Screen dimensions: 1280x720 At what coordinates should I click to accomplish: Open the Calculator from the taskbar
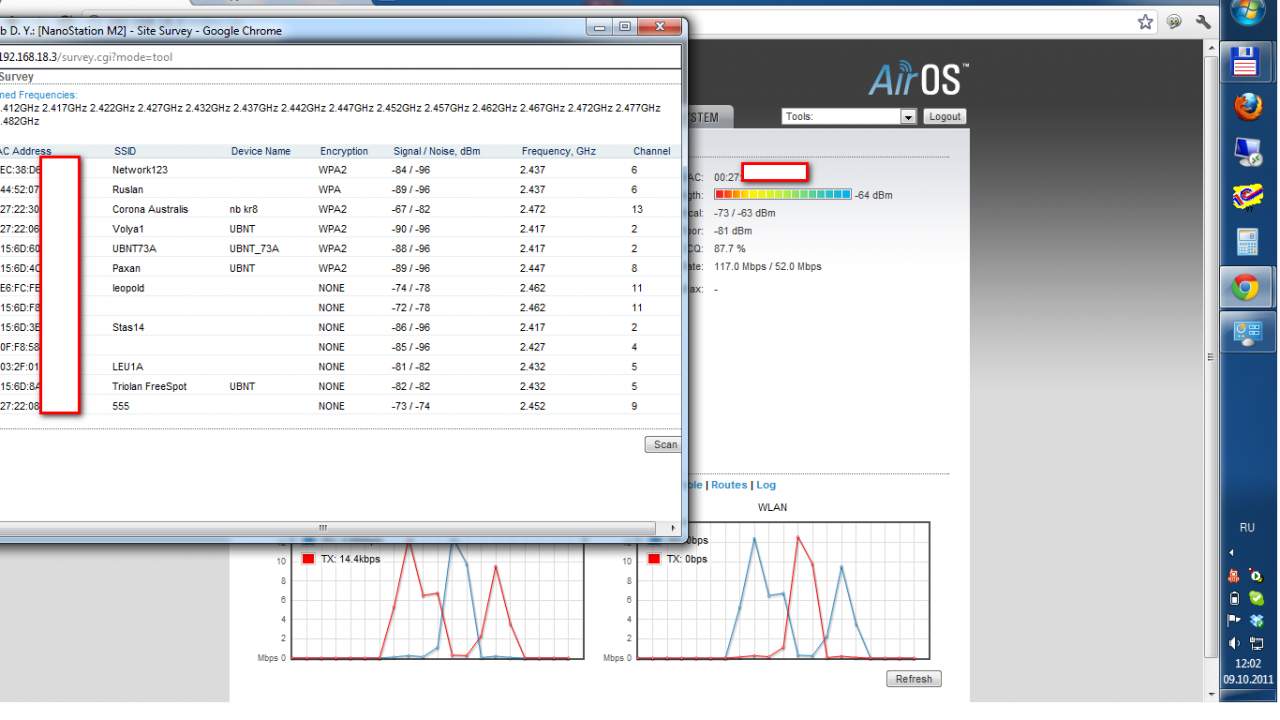point(1247,242)
